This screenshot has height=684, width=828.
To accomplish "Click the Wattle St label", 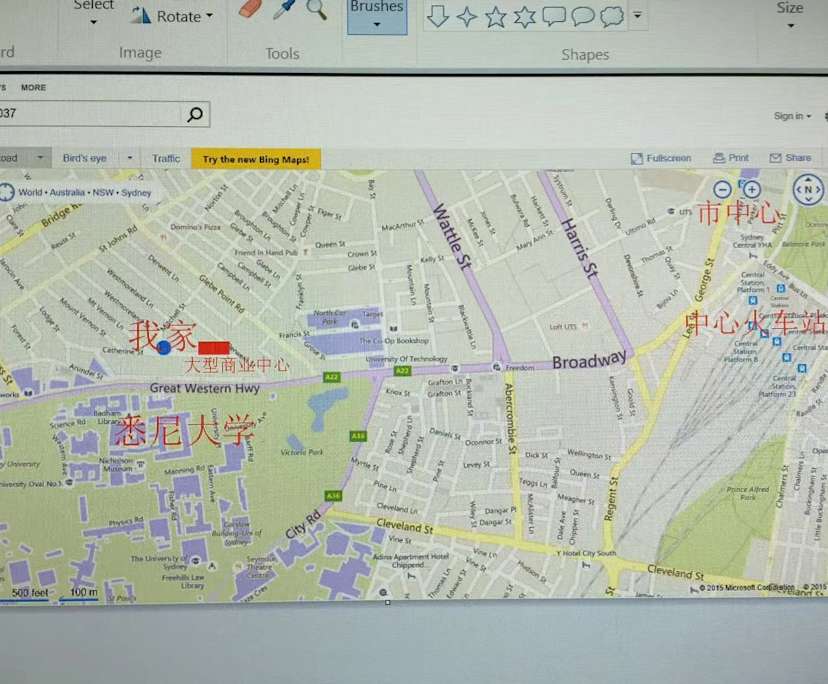I will pyautogui.click(x=451, y=237).
